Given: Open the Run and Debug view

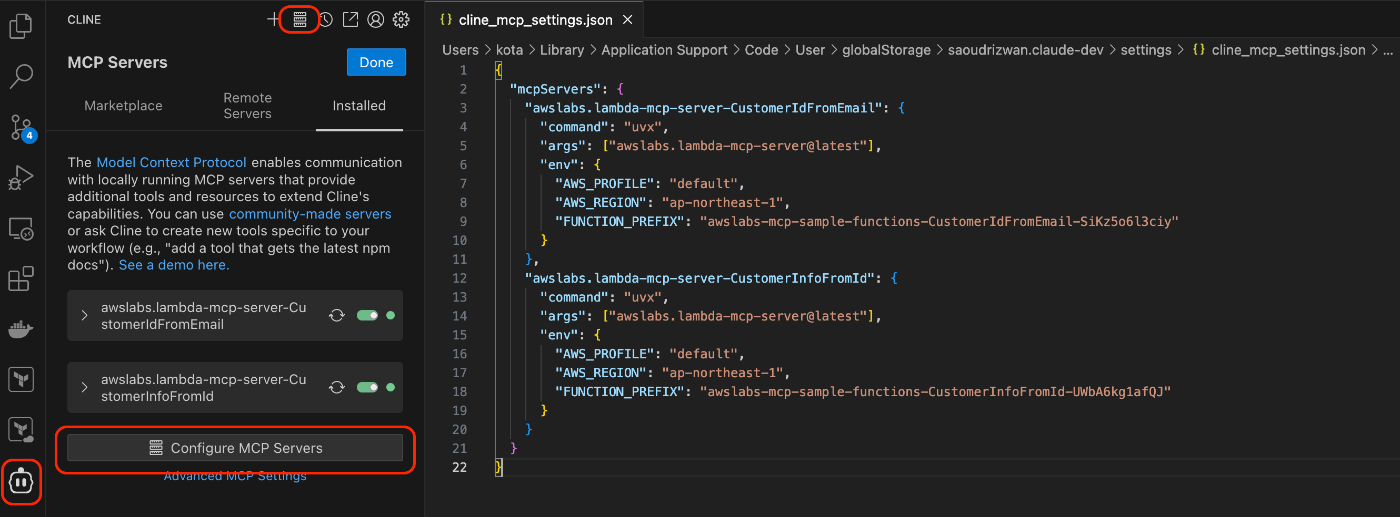Looking at the screenshot, I should [21, 178].
